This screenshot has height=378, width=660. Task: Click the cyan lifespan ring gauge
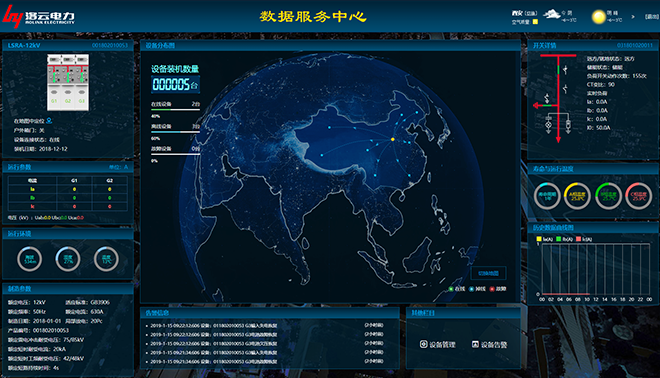(x=547, y=196)
